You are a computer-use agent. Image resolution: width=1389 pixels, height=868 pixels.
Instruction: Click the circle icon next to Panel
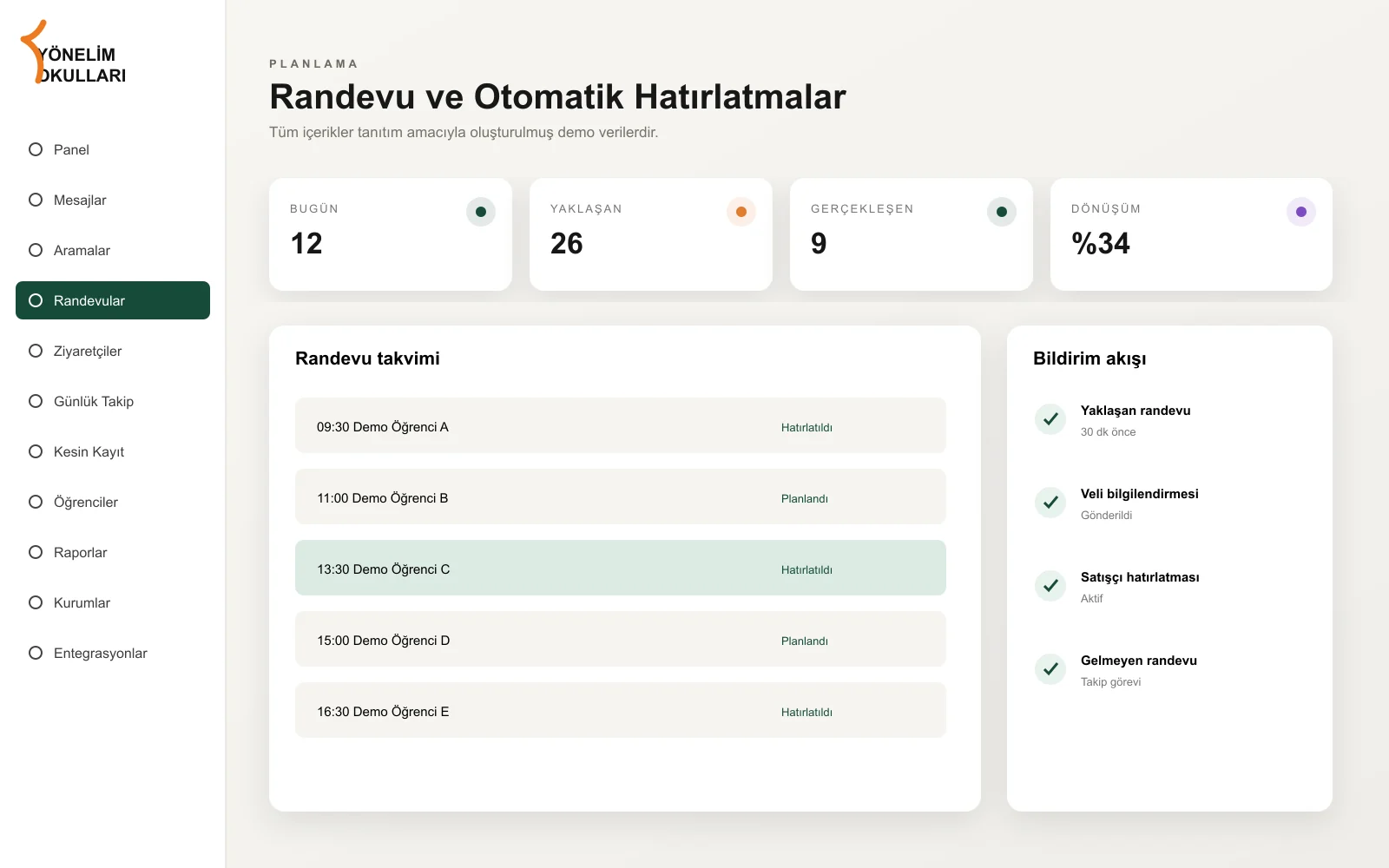[36, 149]
